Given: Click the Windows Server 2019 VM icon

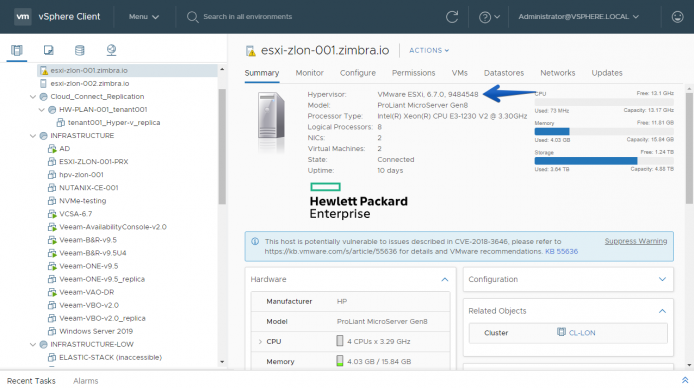Looking at the screenshot, I should pos(52,331).
